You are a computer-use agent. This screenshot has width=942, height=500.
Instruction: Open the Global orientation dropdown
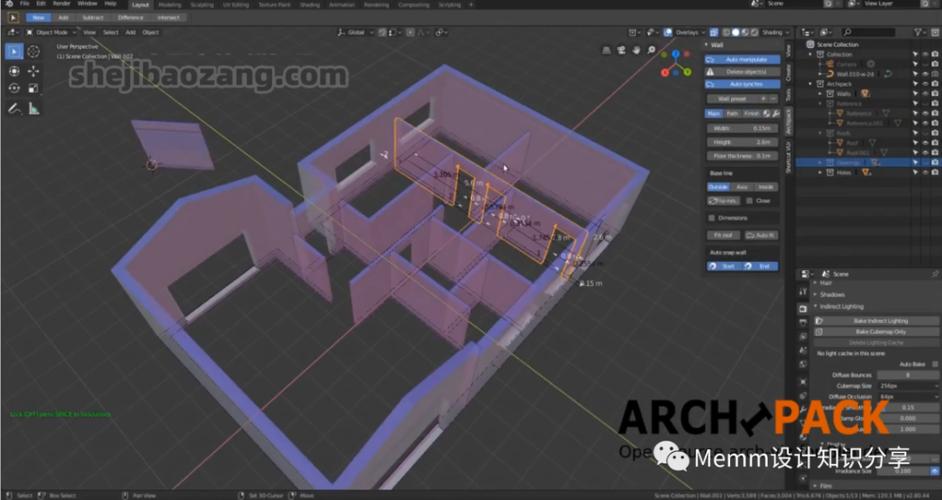coord(356,32)
